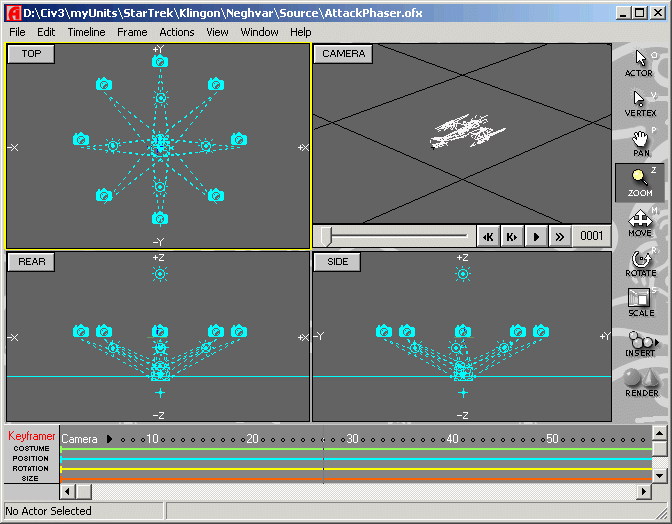Select the far-right camera icon in TOP view

tap(239, 139)
